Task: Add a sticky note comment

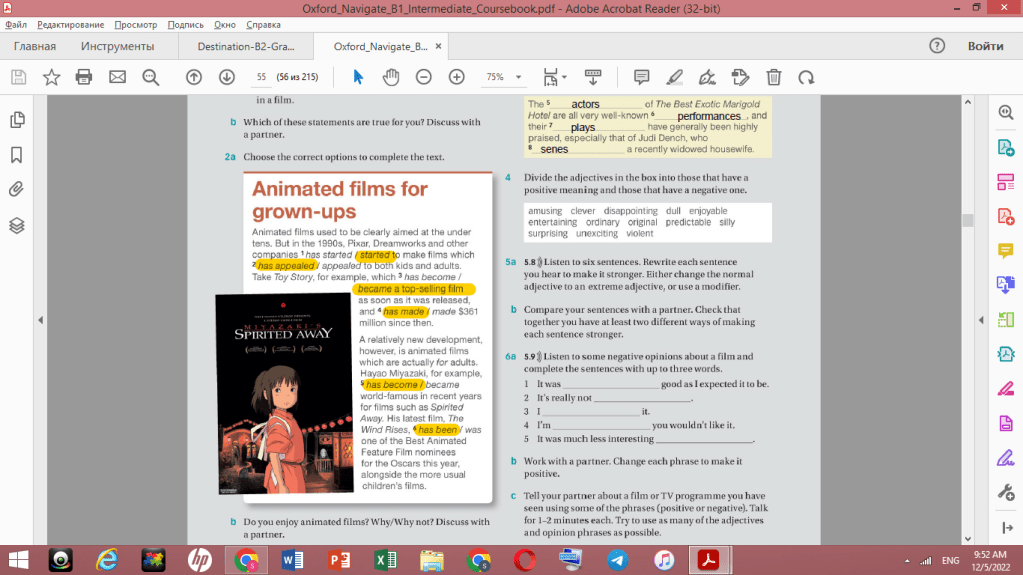Action: [642, 77]
